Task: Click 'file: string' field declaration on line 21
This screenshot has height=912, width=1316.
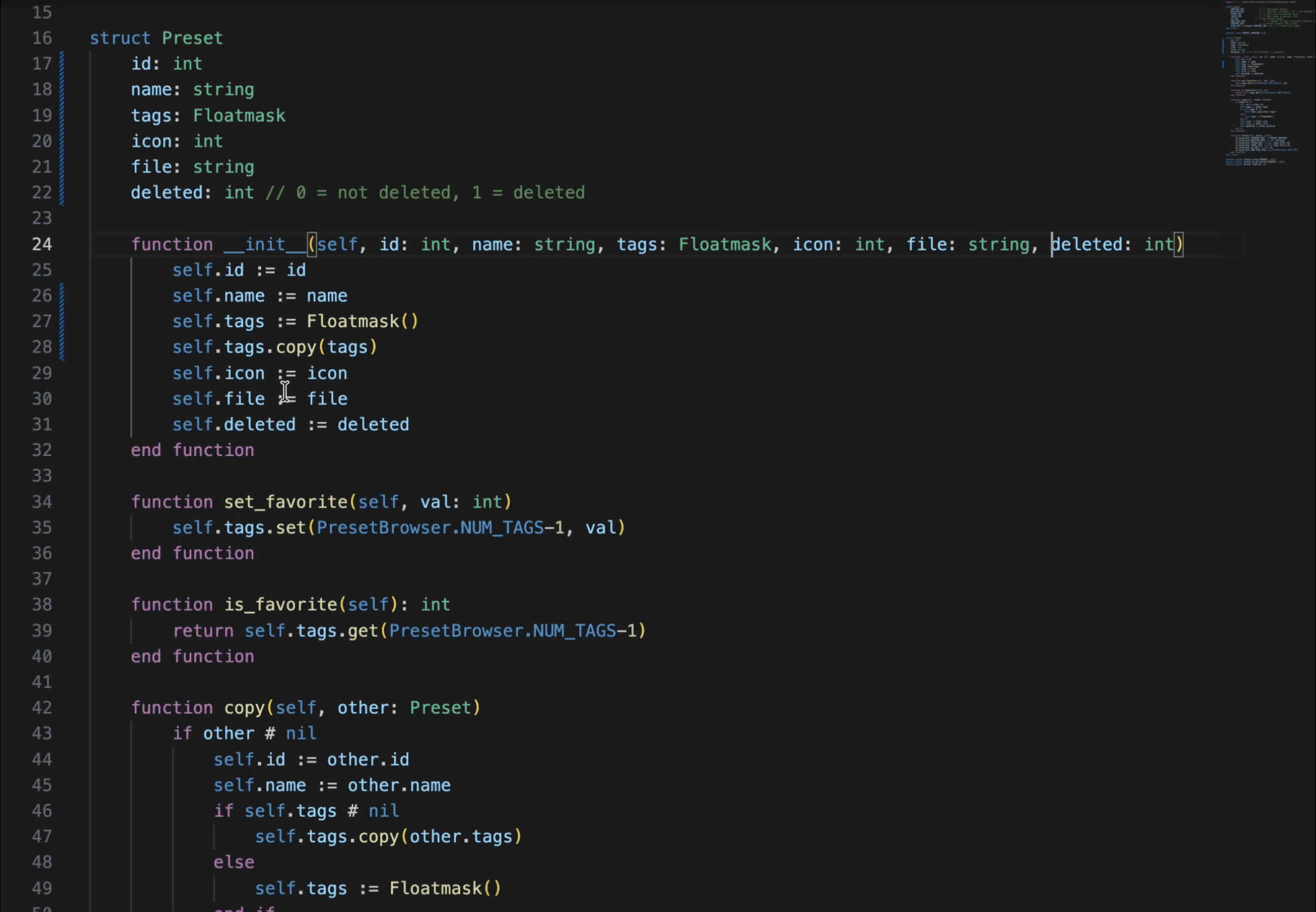Action: 193,167
